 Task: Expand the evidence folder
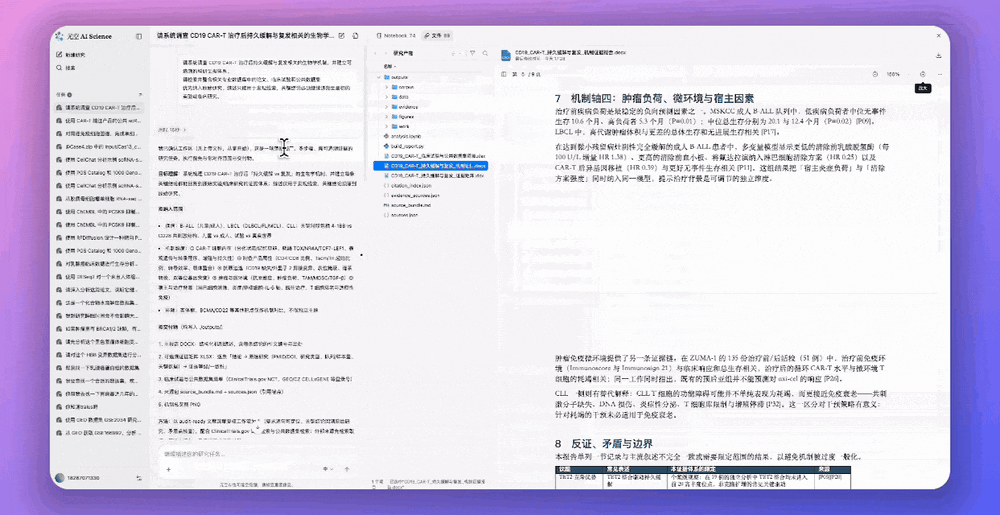(x=387, y=106)
